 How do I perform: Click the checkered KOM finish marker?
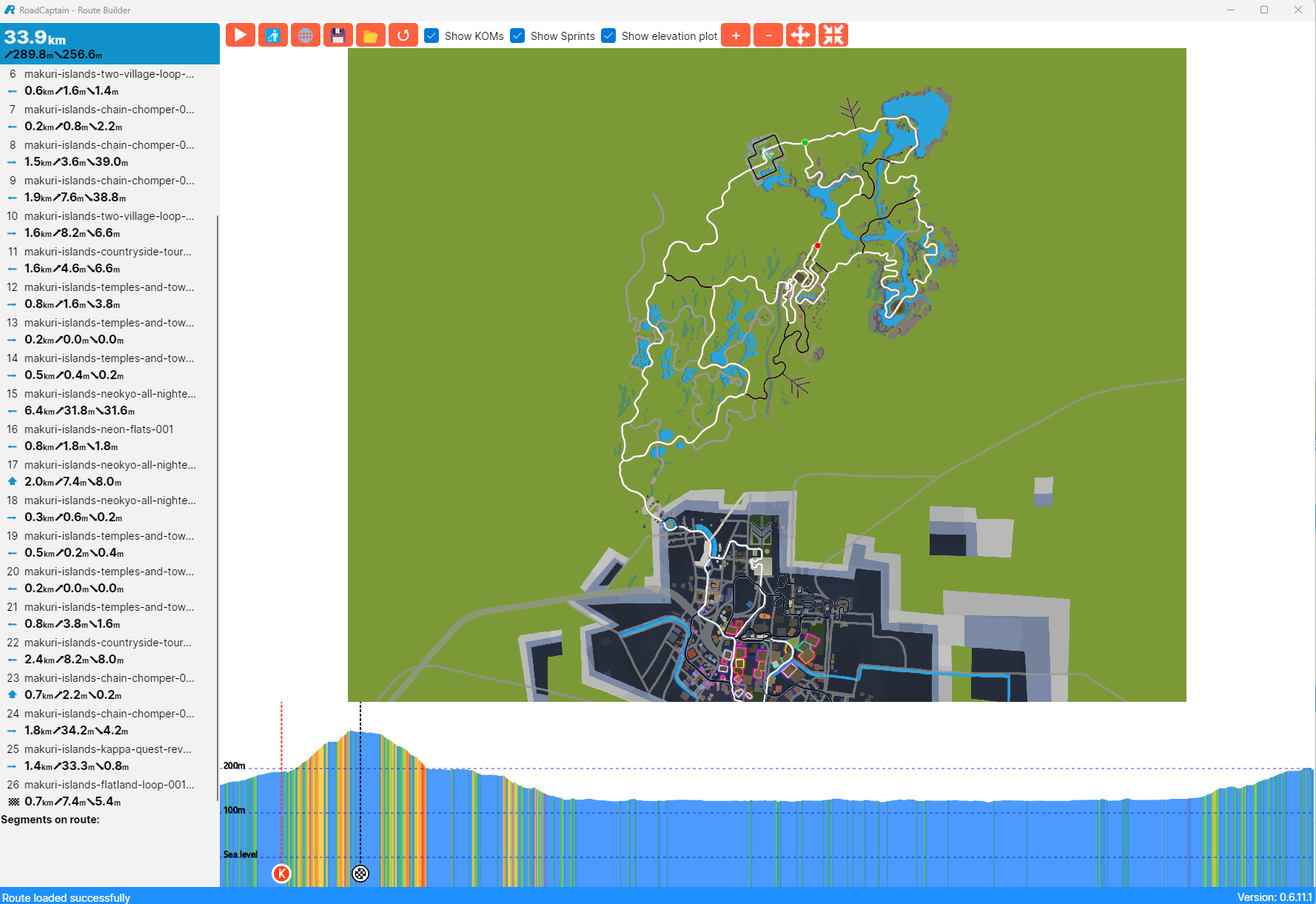360,874
